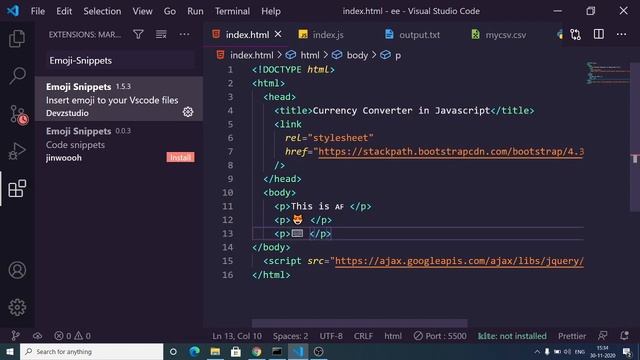The image size is (640, 360).
Task: Click the Windows taskbar search box
Action: 91,351
